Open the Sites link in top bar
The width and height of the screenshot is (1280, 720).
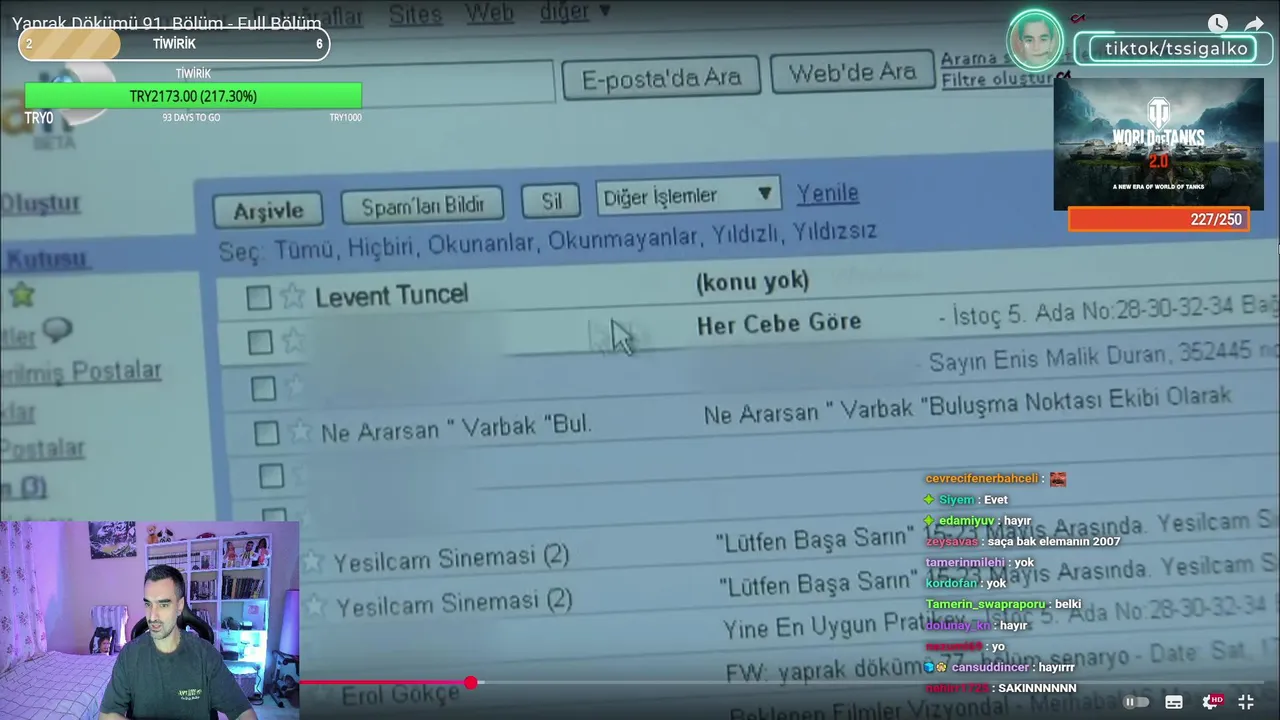point(414,13)
